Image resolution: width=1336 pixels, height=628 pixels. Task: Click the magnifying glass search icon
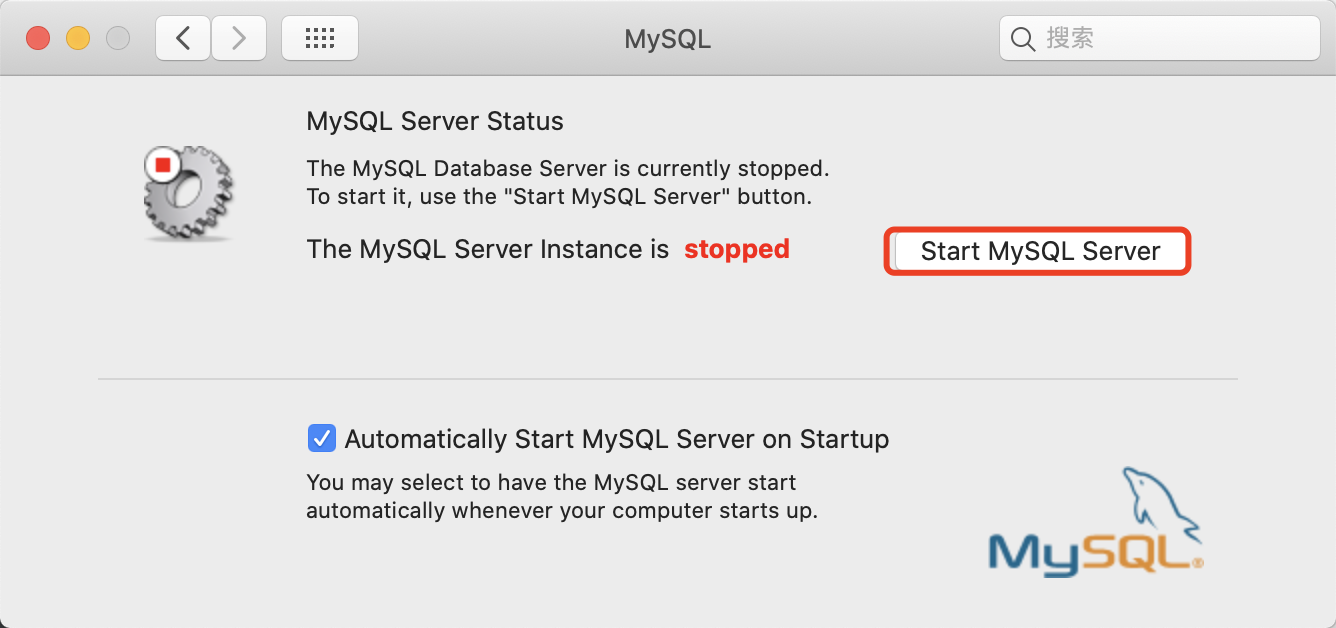tap(1022, 38)
